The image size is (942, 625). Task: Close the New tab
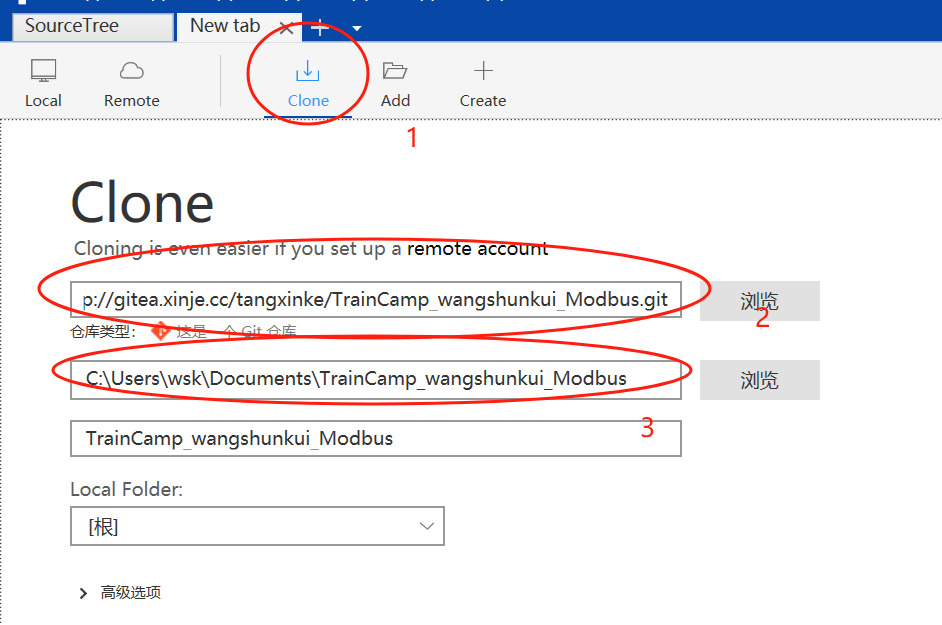coord(287,28)
